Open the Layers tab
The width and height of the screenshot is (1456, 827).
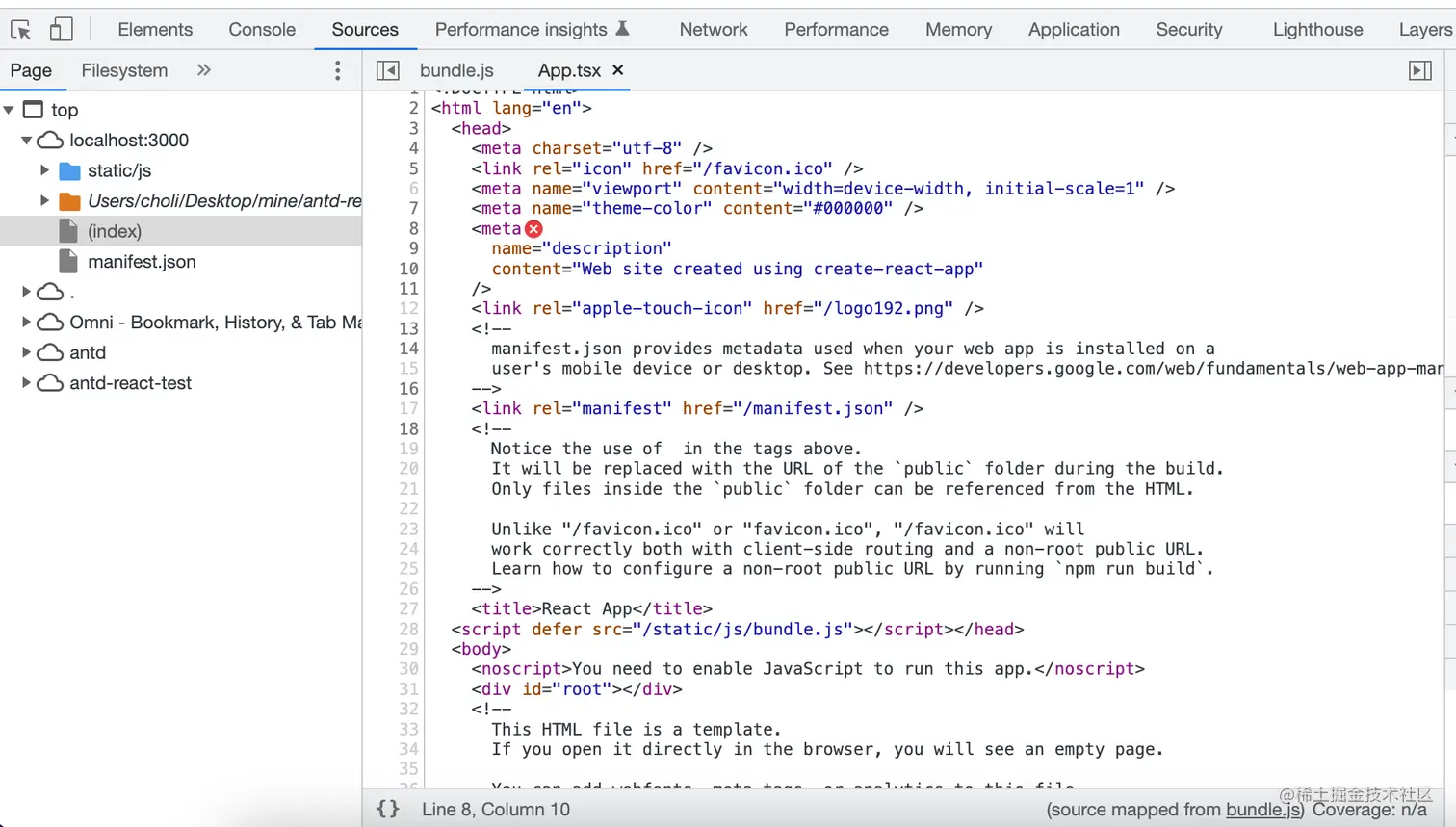click(x=1425, y=30)
